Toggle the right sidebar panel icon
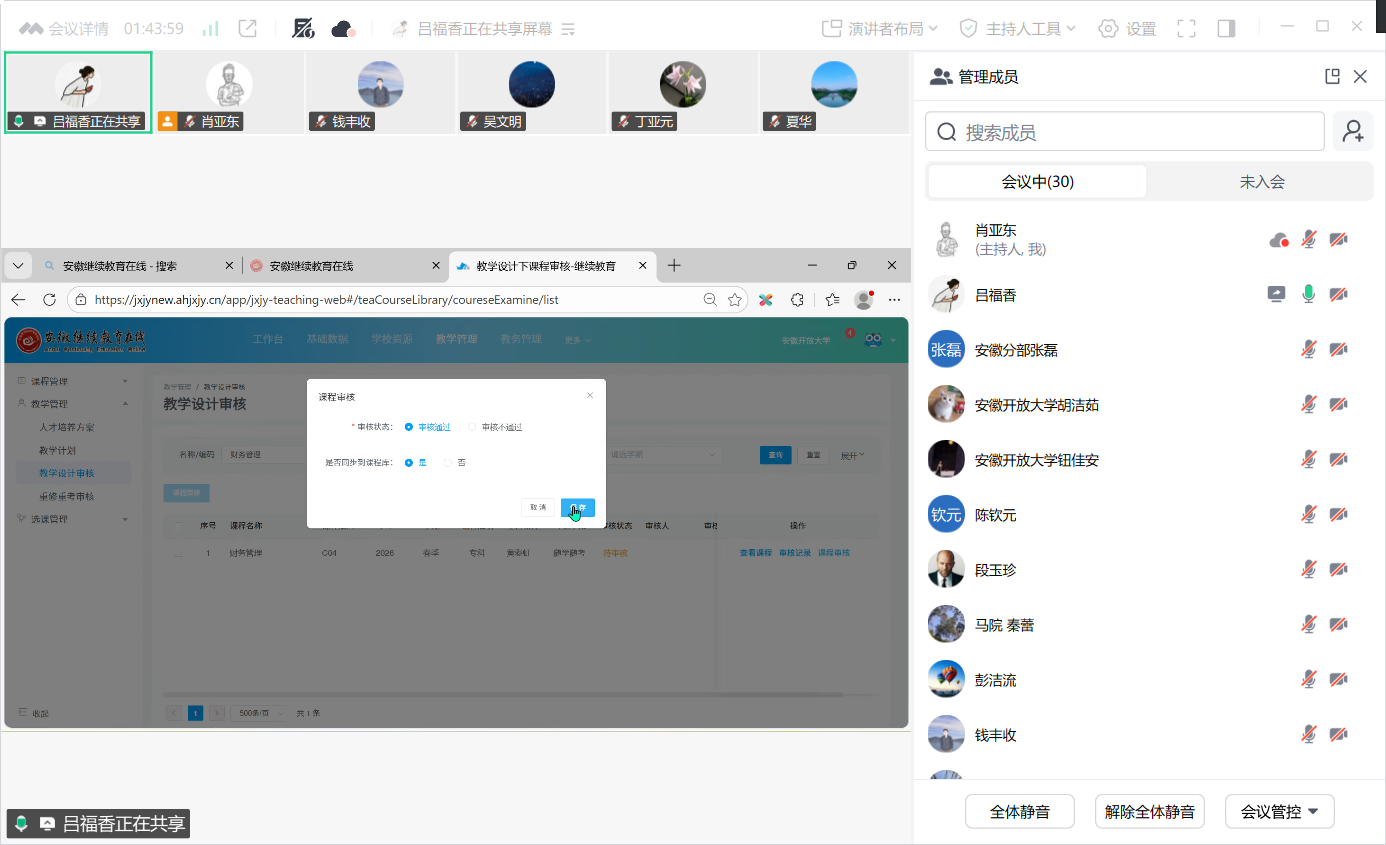The image size is (1386, 845). 1226,29
